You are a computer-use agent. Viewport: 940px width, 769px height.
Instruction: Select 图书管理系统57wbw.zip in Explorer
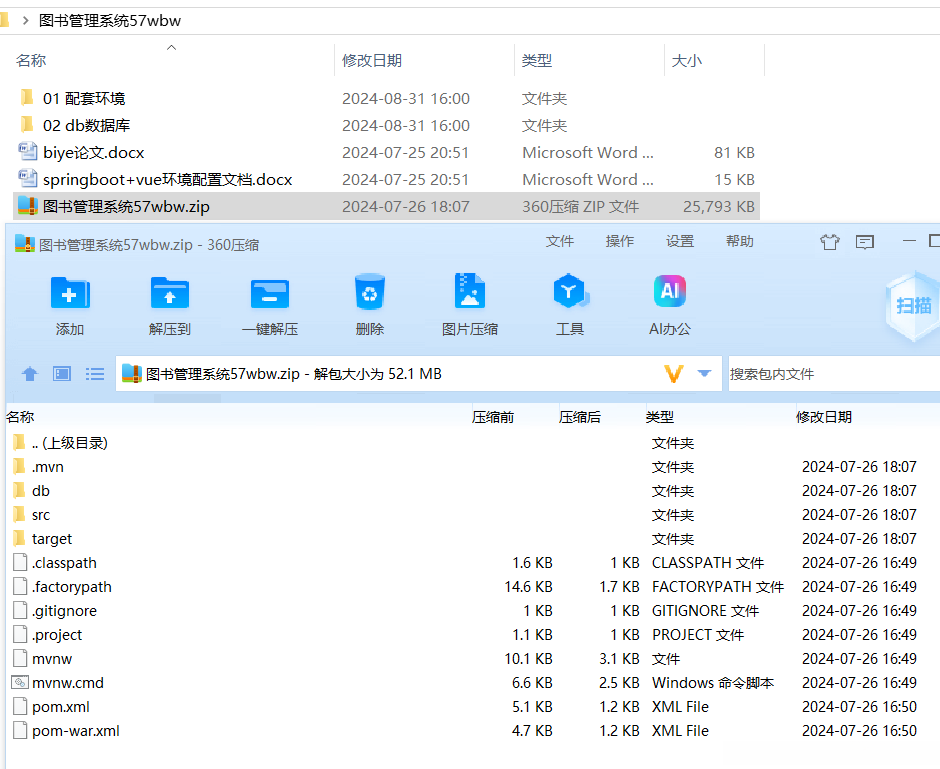386,206
